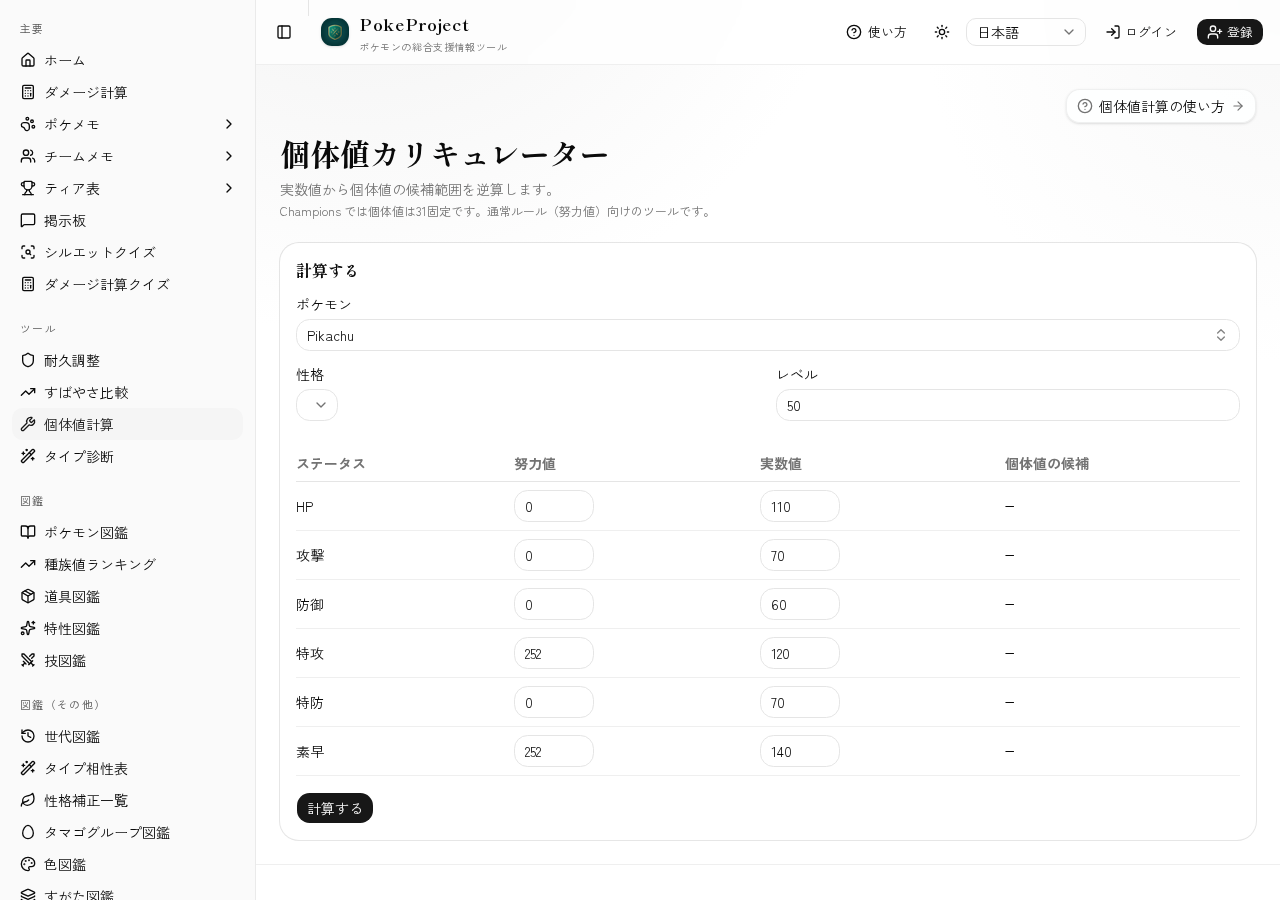1280x900 pixels.
Task: Expand the チームメモ submenu chevron
Action: (x=229, y=156)
